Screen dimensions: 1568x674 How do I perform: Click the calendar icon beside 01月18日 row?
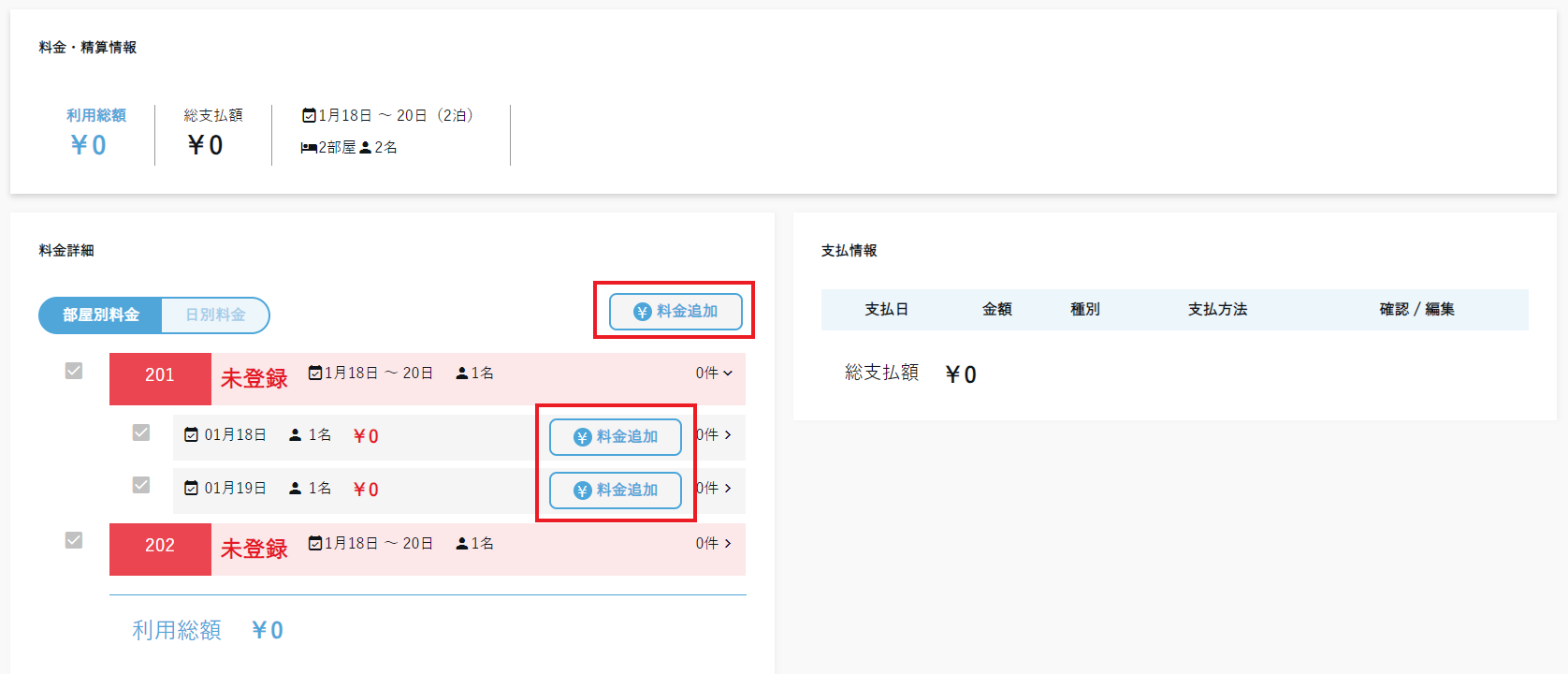tap(192, 435)
